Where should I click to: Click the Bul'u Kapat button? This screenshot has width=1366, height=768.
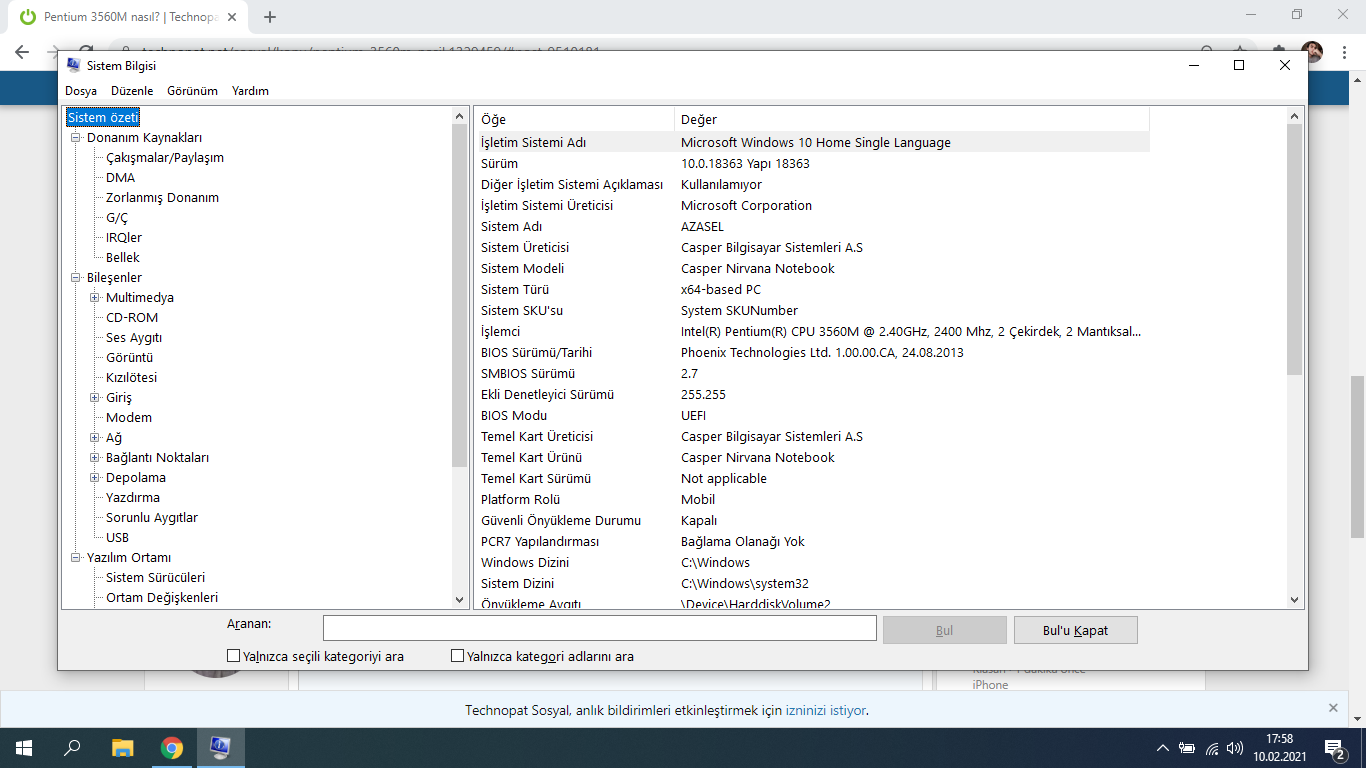pos(1075,631)
